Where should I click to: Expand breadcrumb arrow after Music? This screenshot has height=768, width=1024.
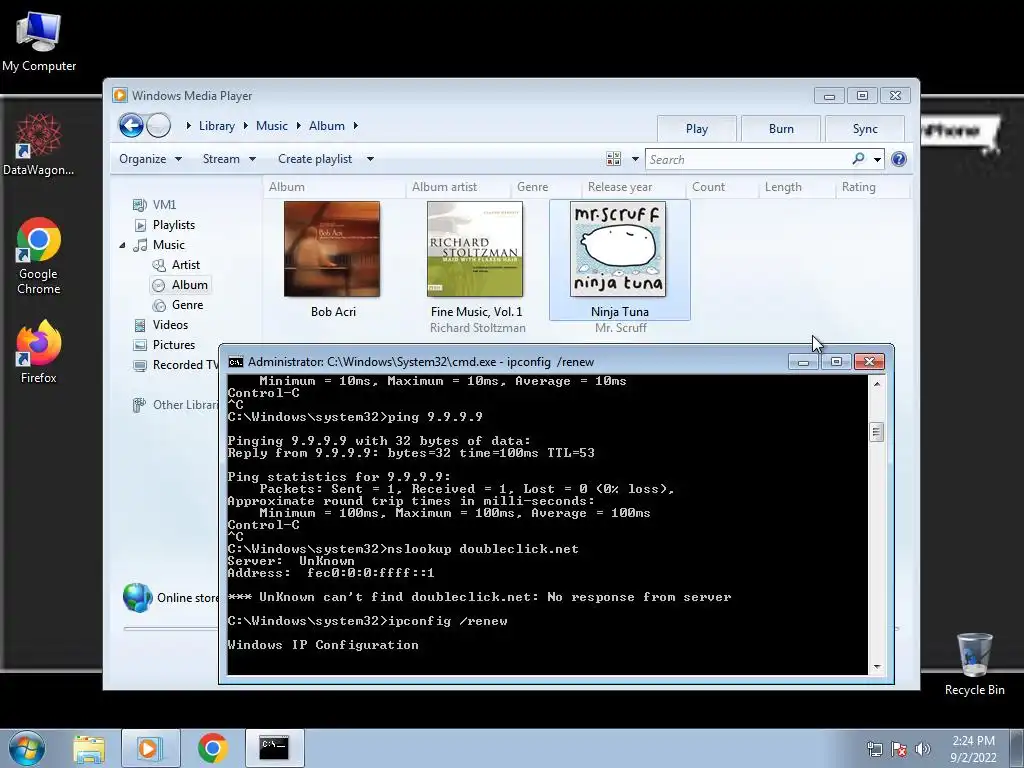coord(298,125)
